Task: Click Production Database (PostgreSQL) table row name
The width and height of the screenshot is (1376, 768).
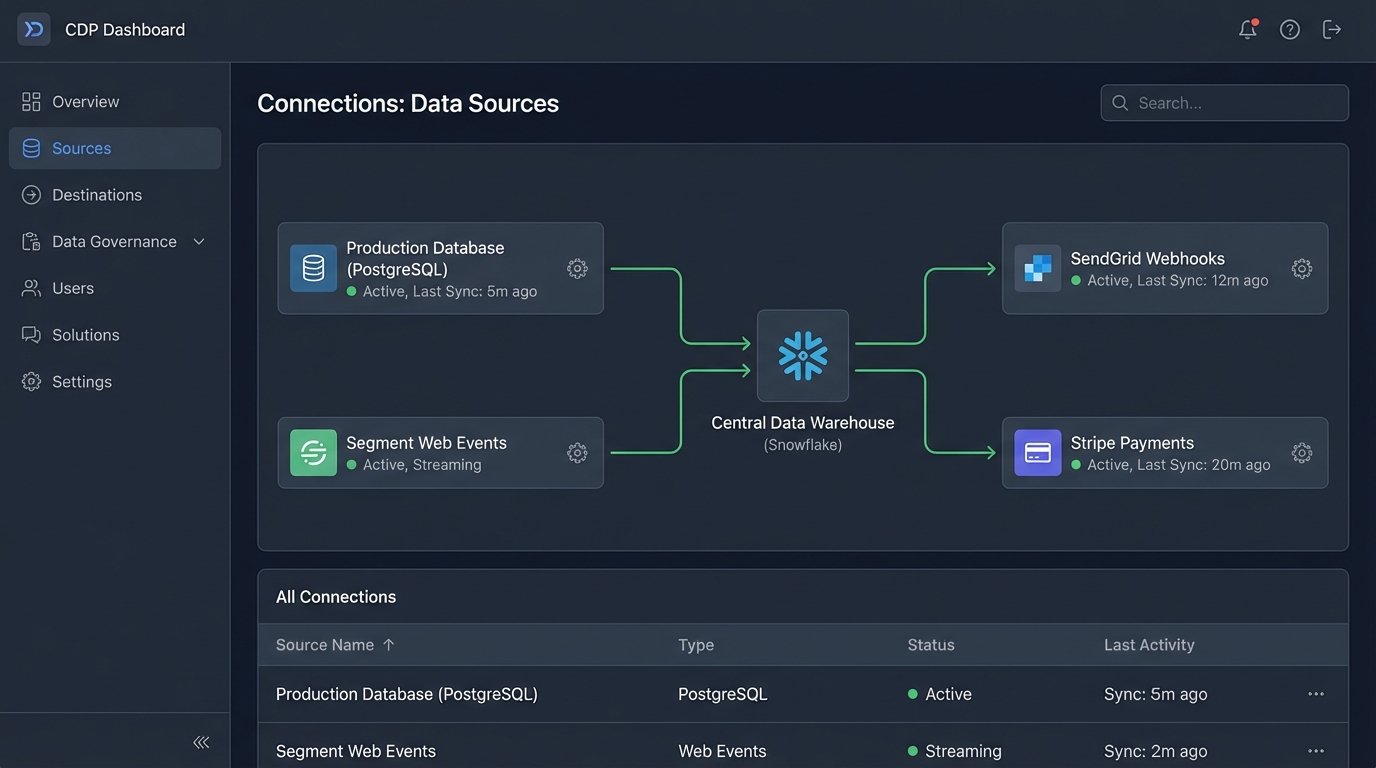Action: tap(406, 694)
